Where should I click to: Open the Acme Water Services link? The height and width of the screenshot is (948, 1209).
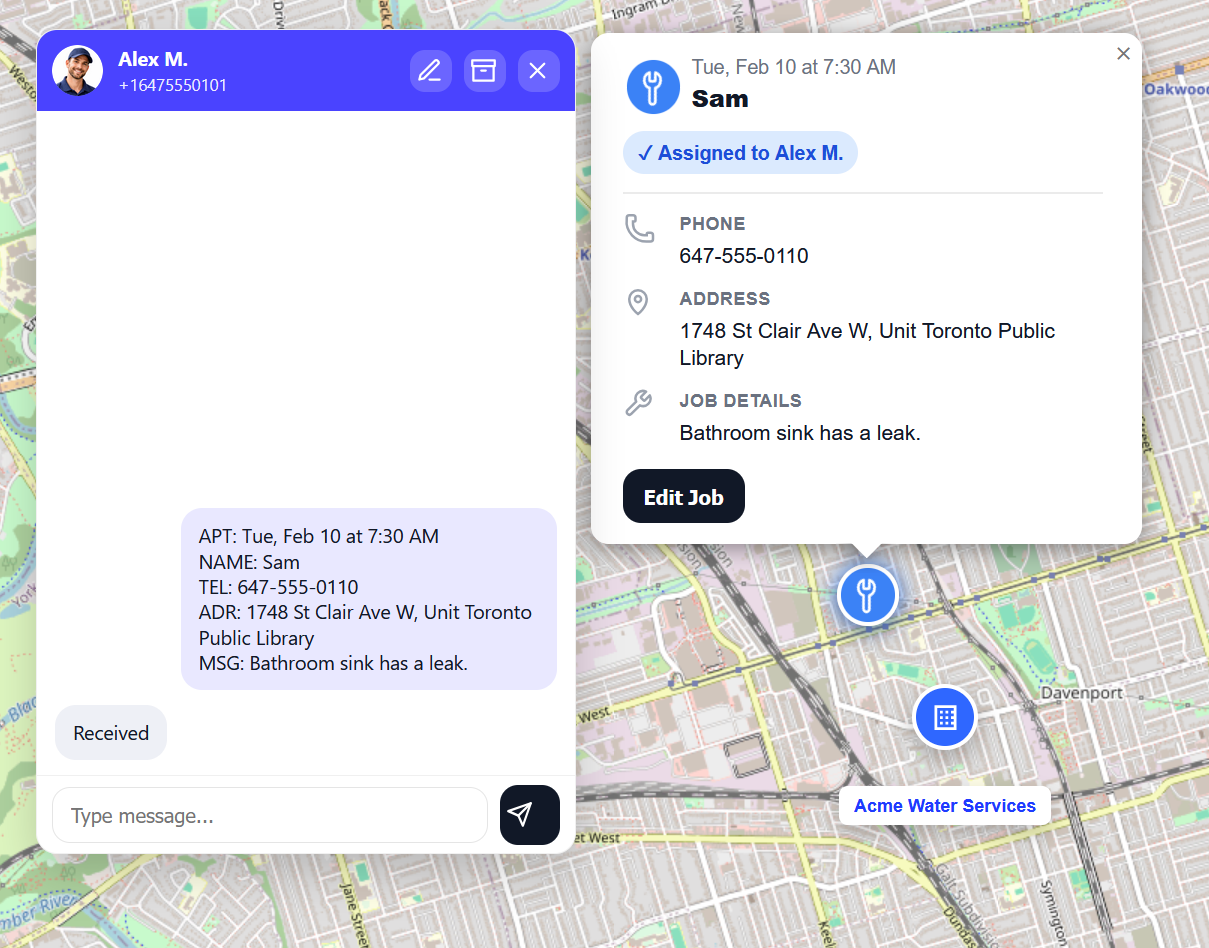pos(944,805)
